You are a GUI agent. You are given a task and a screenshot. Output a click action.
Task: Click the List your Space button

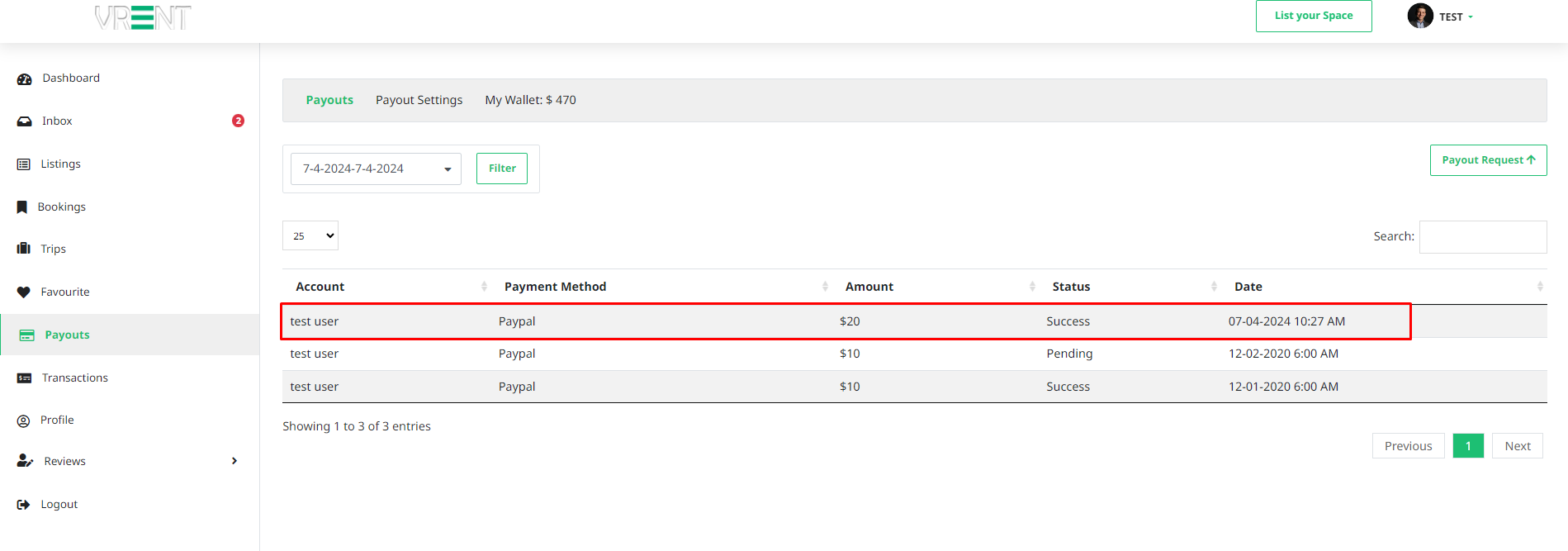click(x=1314, y=16)
